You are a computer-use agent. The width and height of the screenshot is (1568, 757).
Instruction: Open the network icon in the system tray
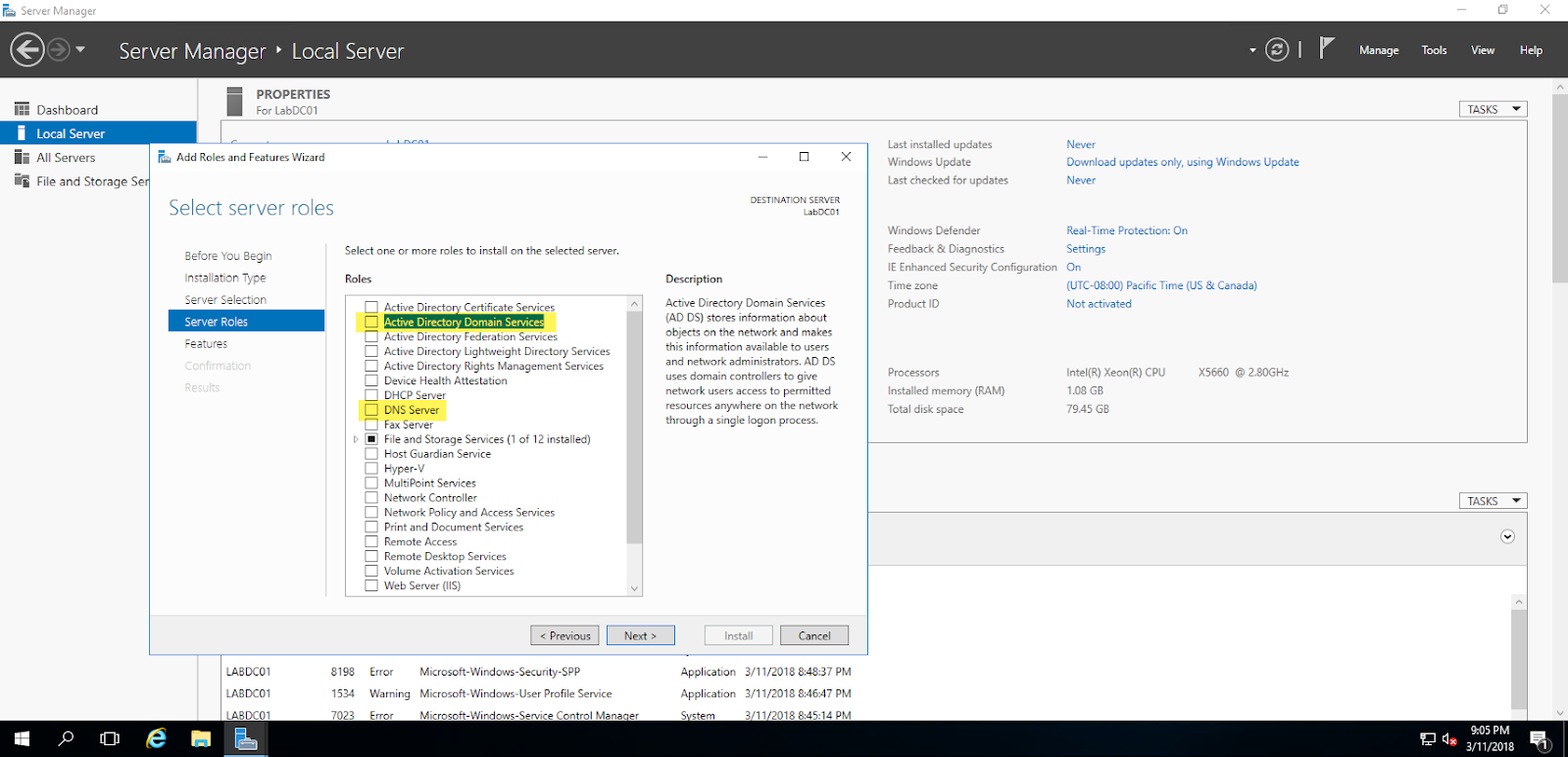[x=1428, y=738]
